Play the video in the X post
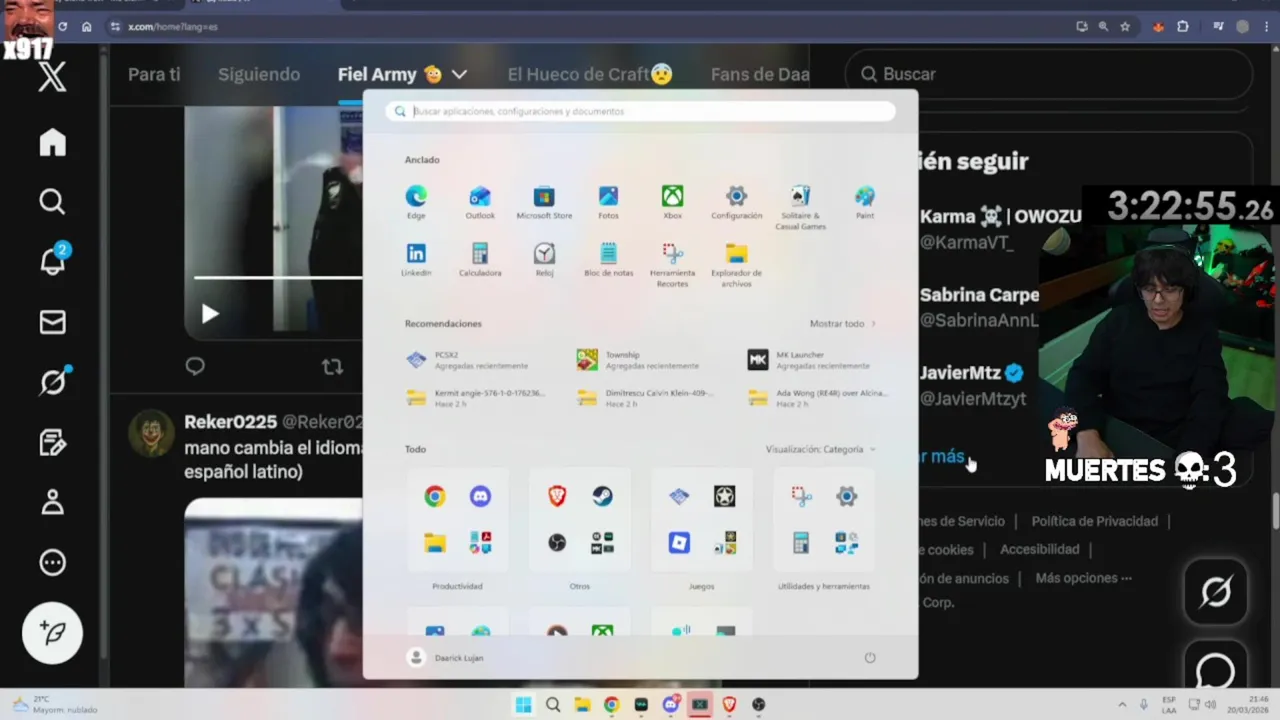 (210, 314)
